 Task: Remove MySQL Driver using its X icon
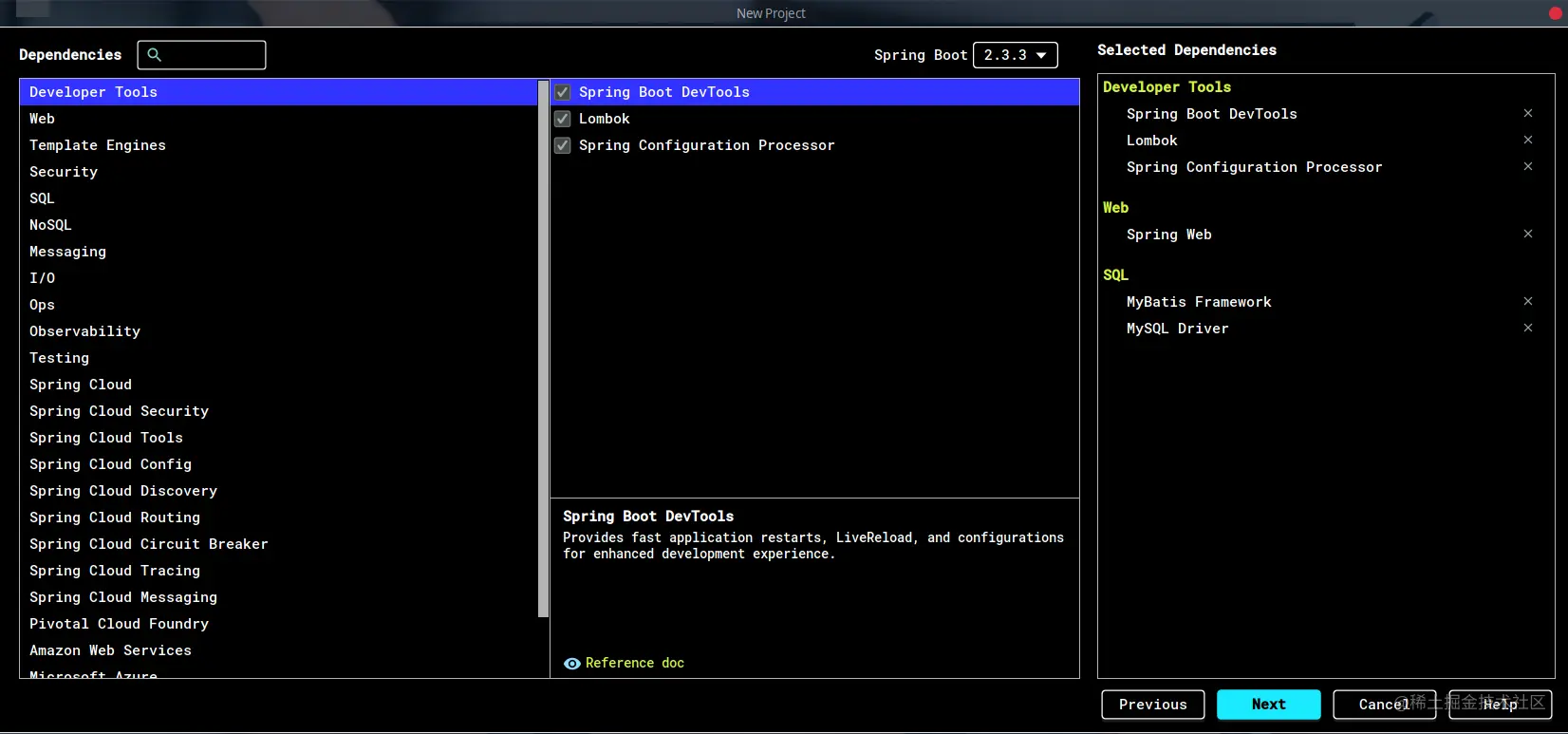(1528, 328)
